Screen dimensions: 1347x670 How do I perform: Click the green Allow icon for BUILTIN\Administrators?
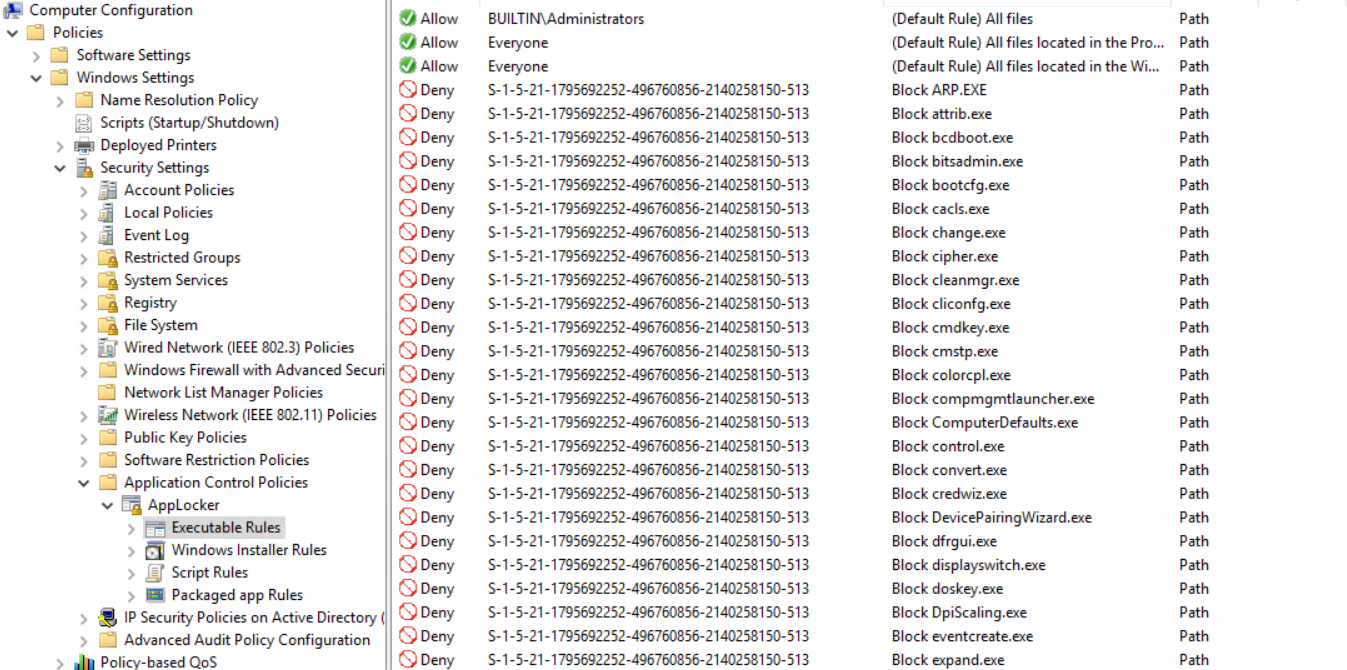point(407,19)
